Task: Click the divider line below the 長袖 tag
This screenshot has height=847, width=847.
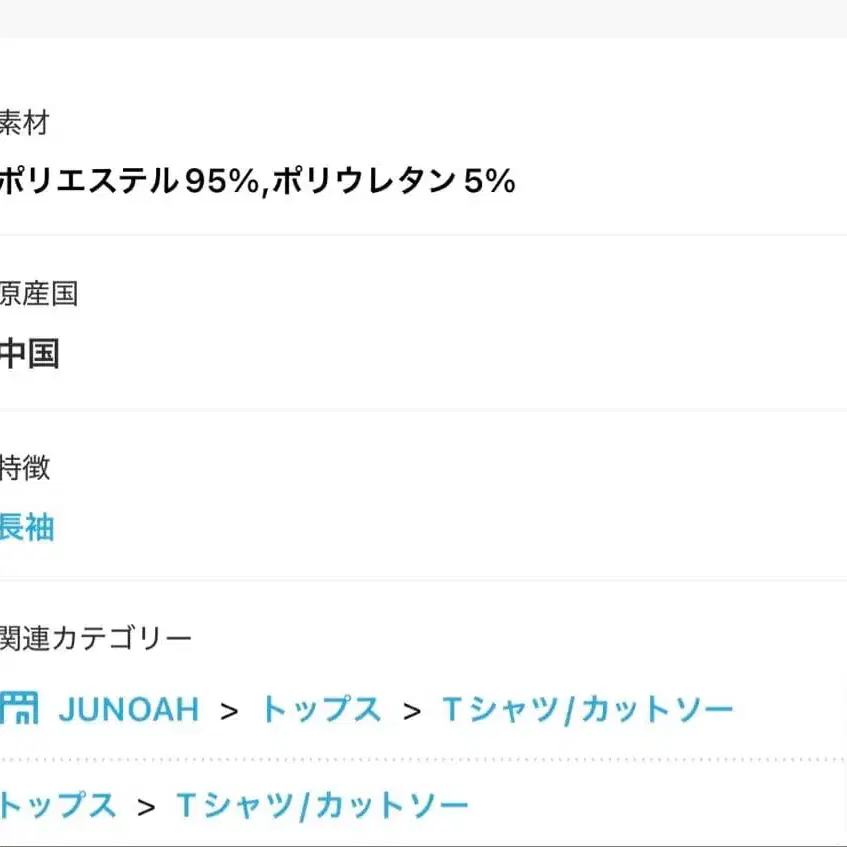Action: pyautogui.click(x=423, y=580)
